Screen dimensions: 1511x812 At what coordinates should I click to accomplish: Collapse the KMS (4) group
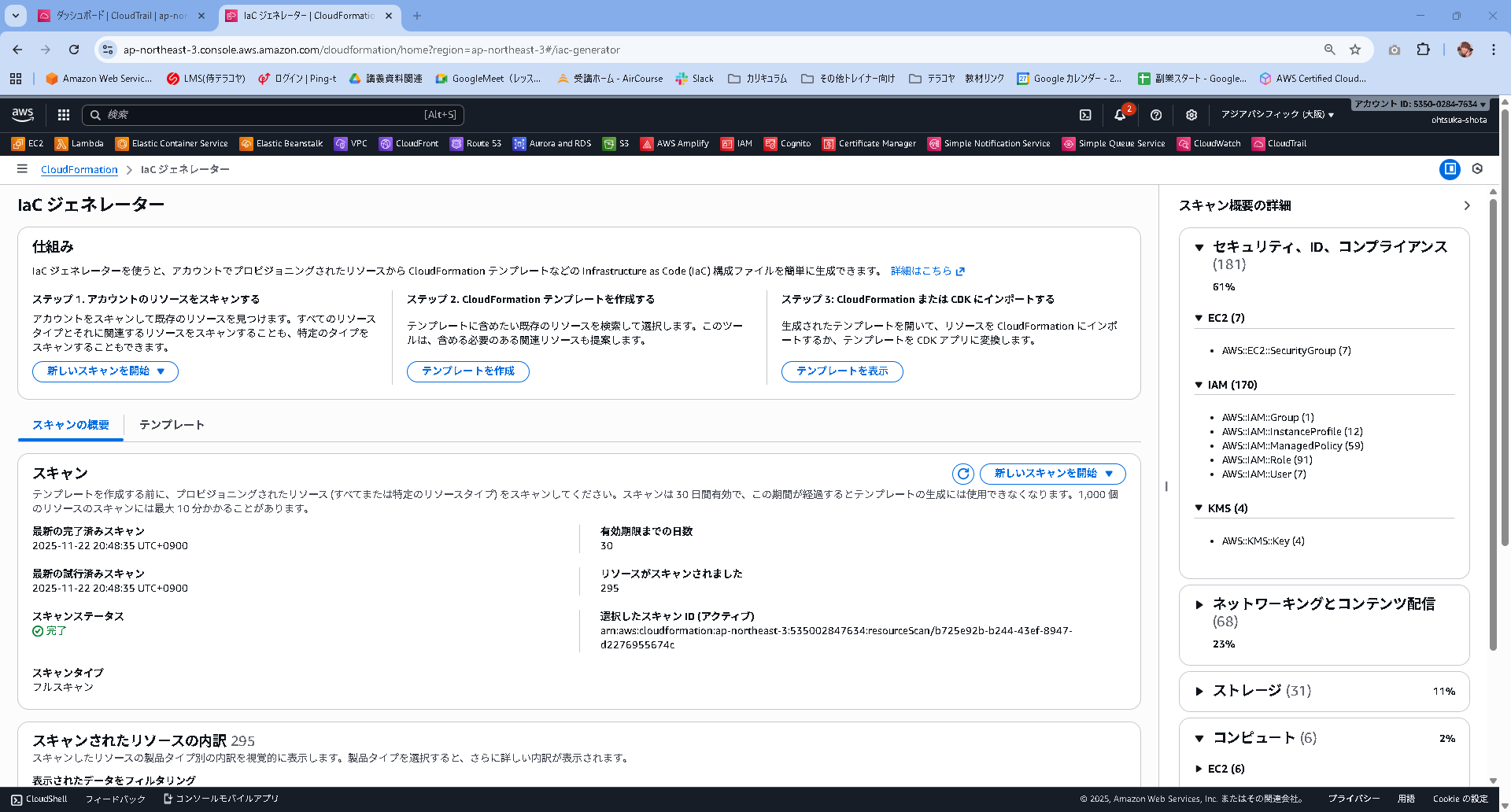pyautogui.click(x=1199, y=508)
